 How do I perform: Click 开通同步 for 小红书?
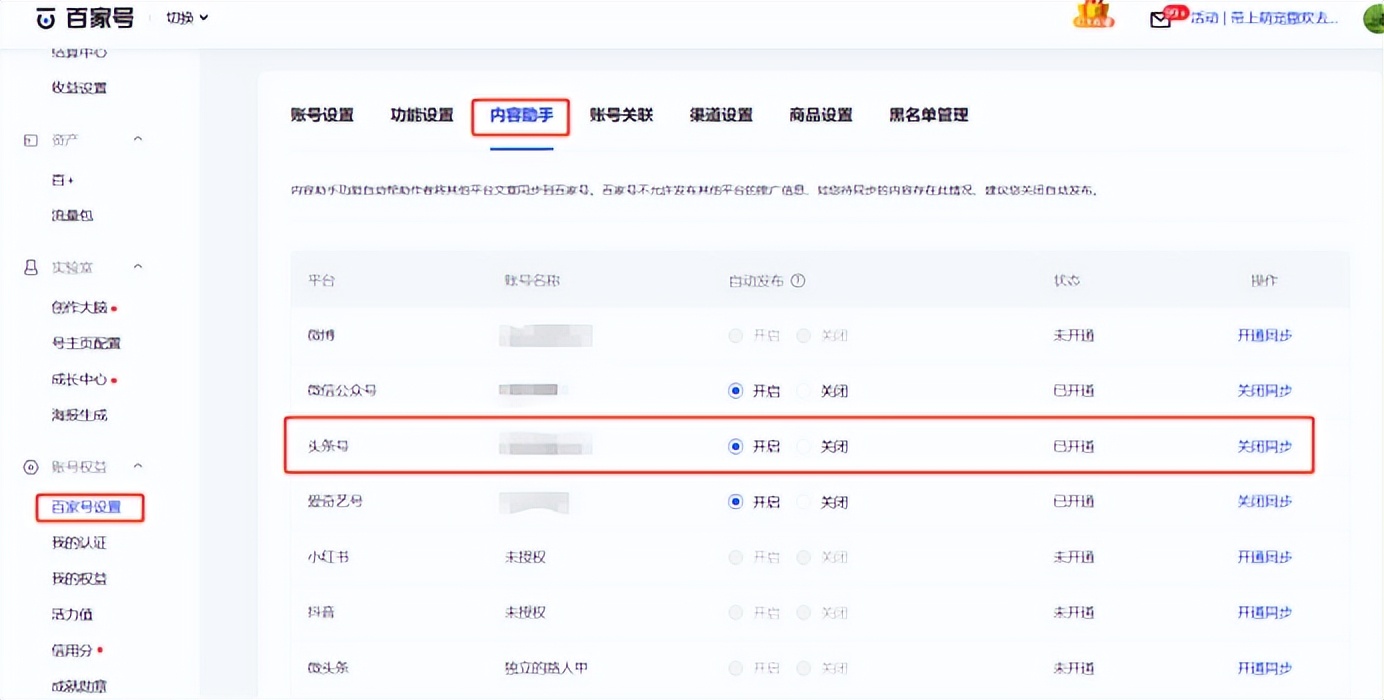[1265, 557]
